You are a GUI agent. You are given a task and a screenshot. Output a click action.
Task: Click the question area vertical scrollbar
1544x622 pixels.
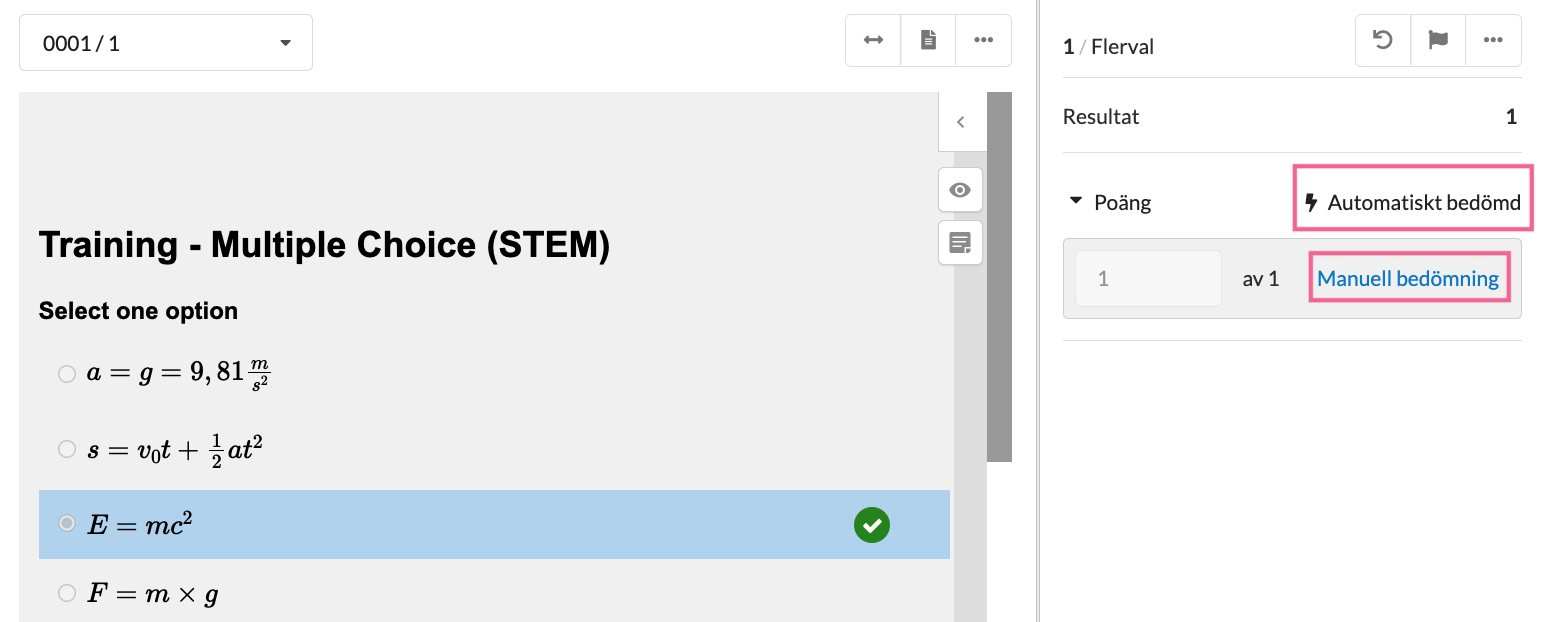(x=999, y=277)
